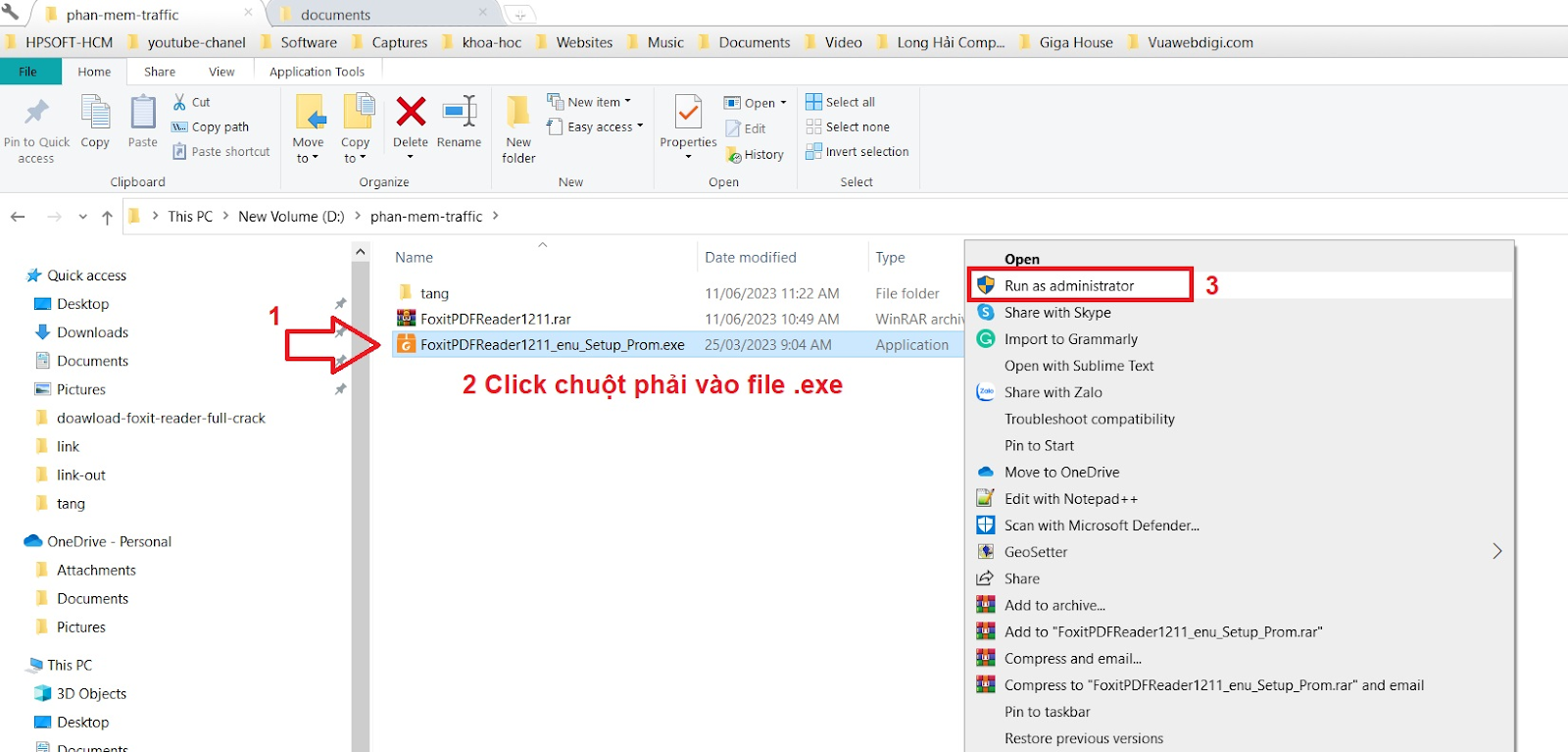
Task: Click Select none in the ribbon
Action: coord(848,126)
